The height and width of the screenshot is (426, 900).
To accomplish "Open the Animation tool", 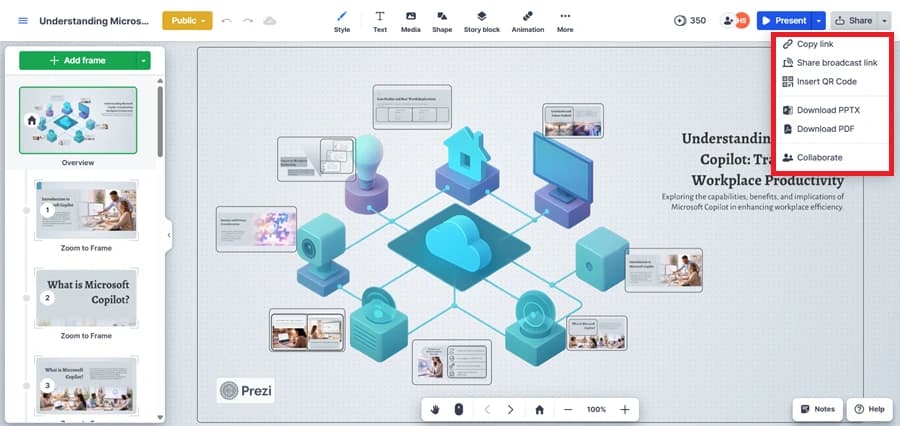I will click(x=527, y=21).
